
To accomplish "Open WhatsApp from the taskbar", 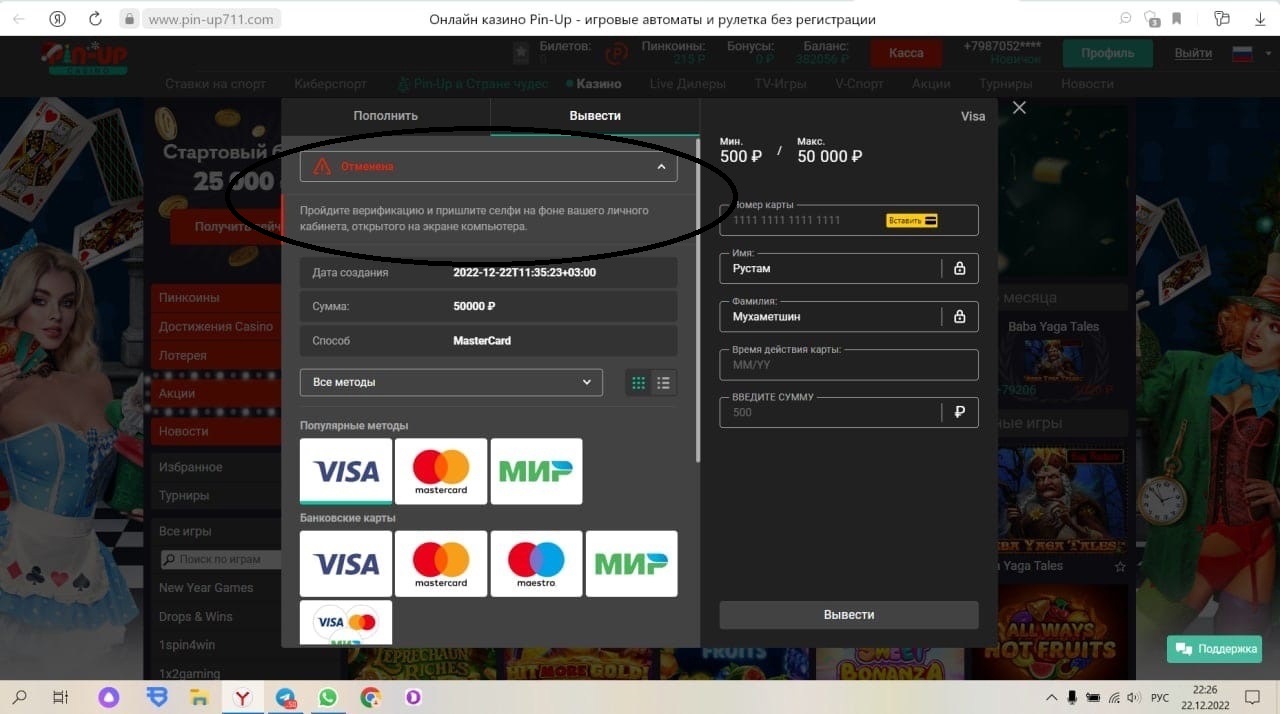I will (328, 698).
